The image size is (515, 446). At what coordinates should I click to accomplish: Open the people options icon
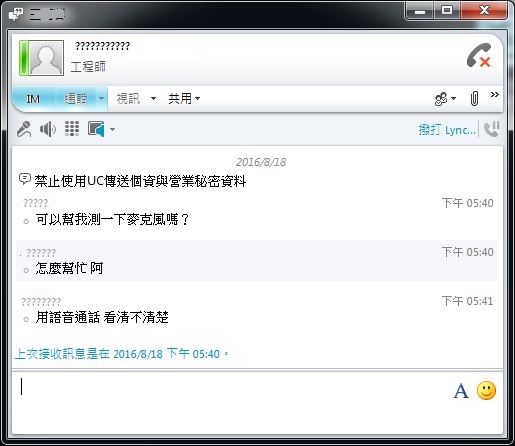click(441, 99)
